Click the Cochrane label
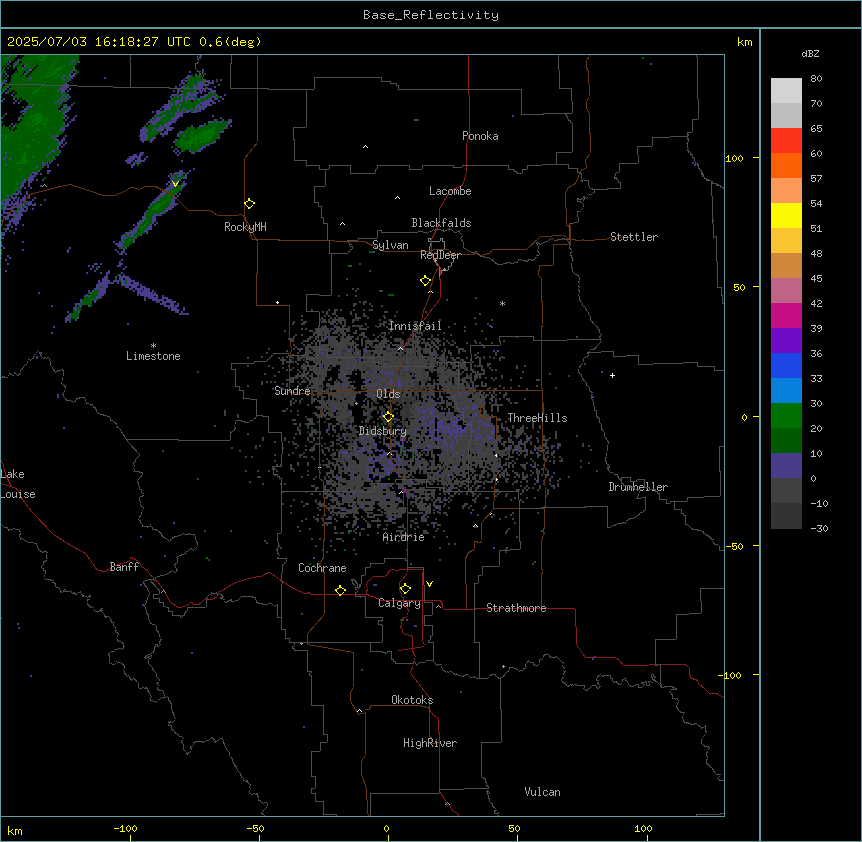862x842 pixels. pyautogui.click(x=322, y=568)
